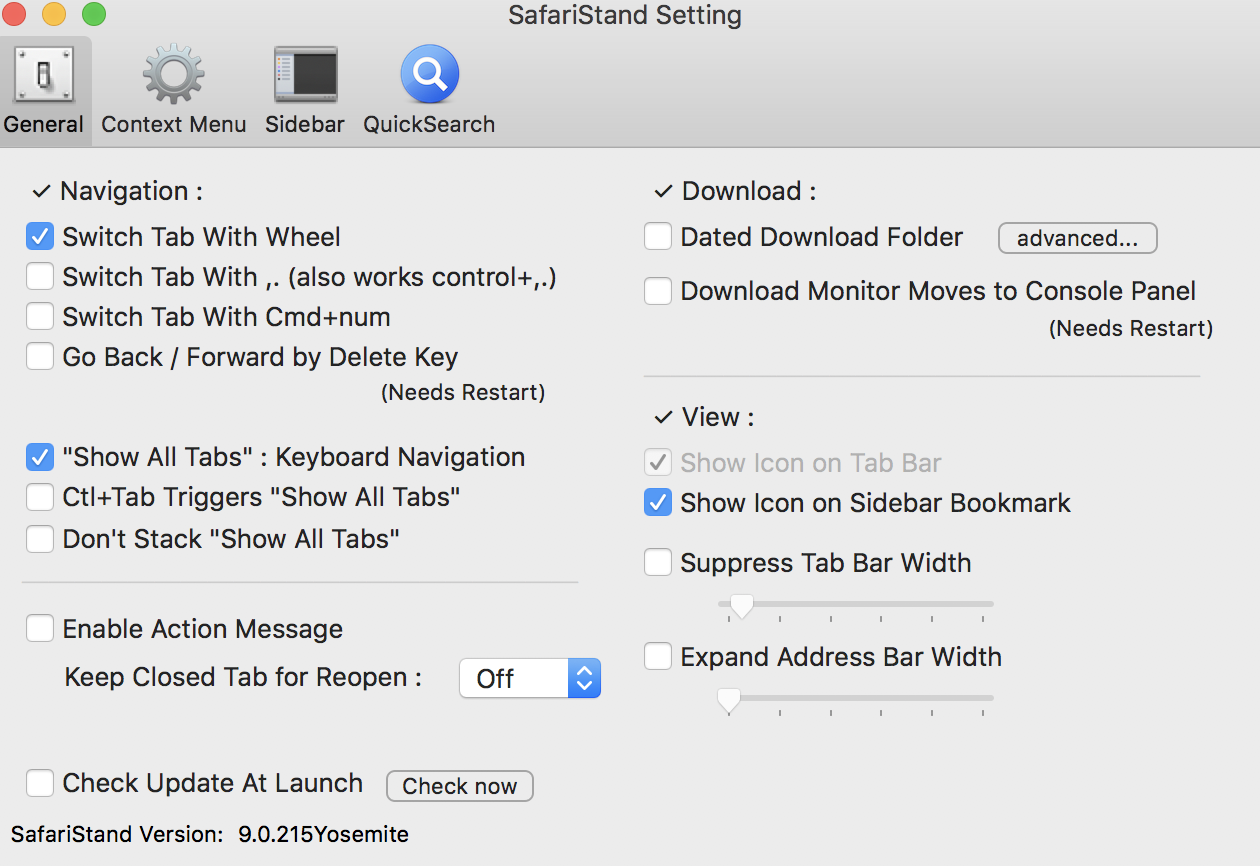Toggle Switch Tab With Wheel checkbox
The image size is (1260, 866).
pos(40,237)
